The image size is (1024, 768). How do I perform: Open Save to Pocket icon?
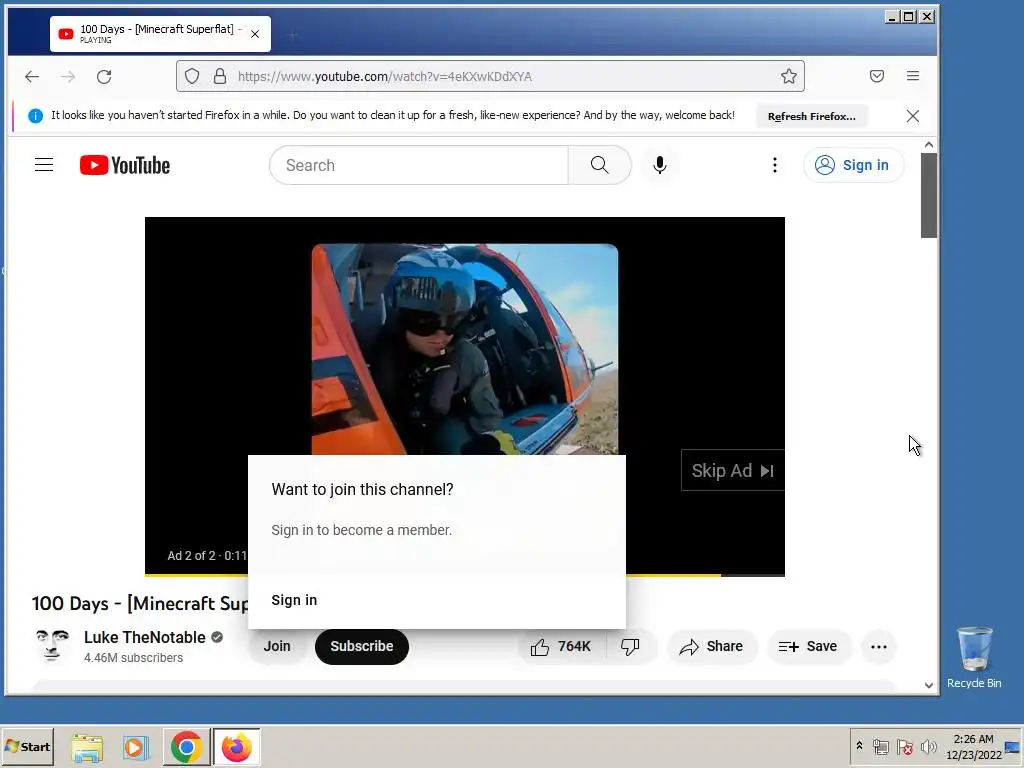coord(877,76)
